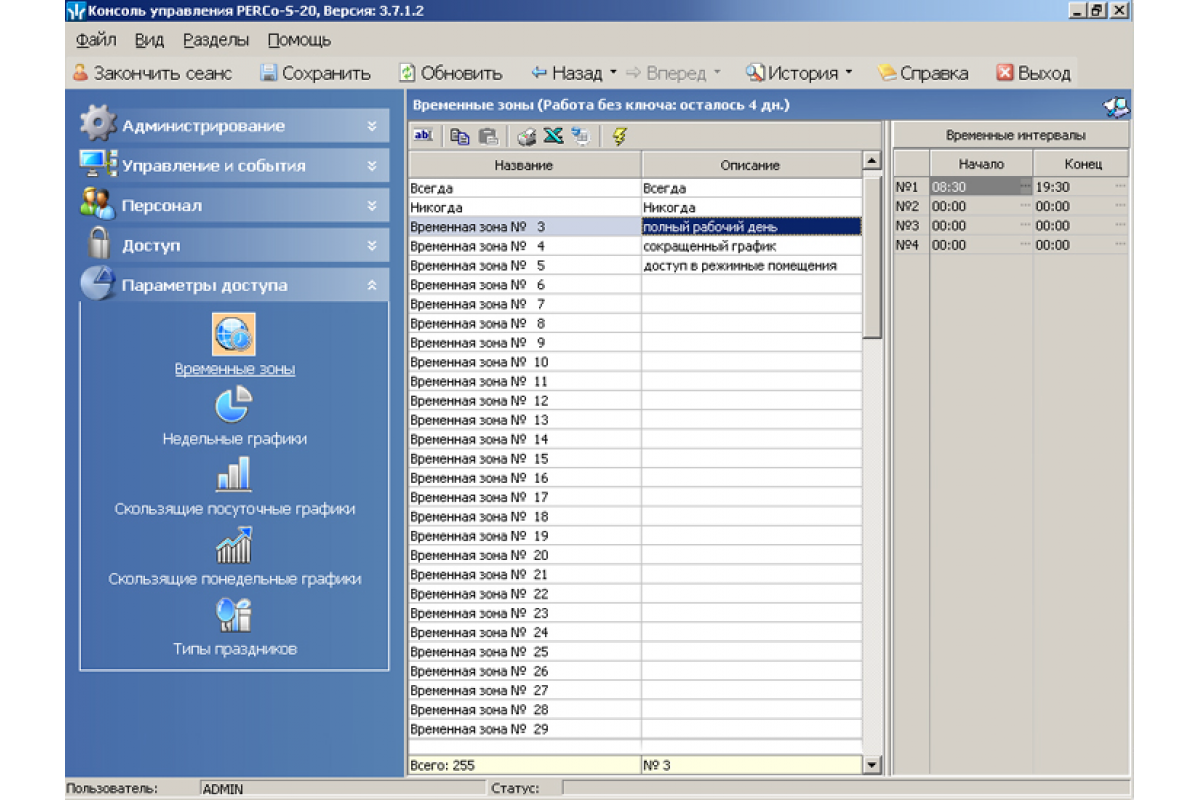Open the ellipsis picker for №1 Начало 08:30
Viewport: 1200px width, 800px height.
point(1025,187)
